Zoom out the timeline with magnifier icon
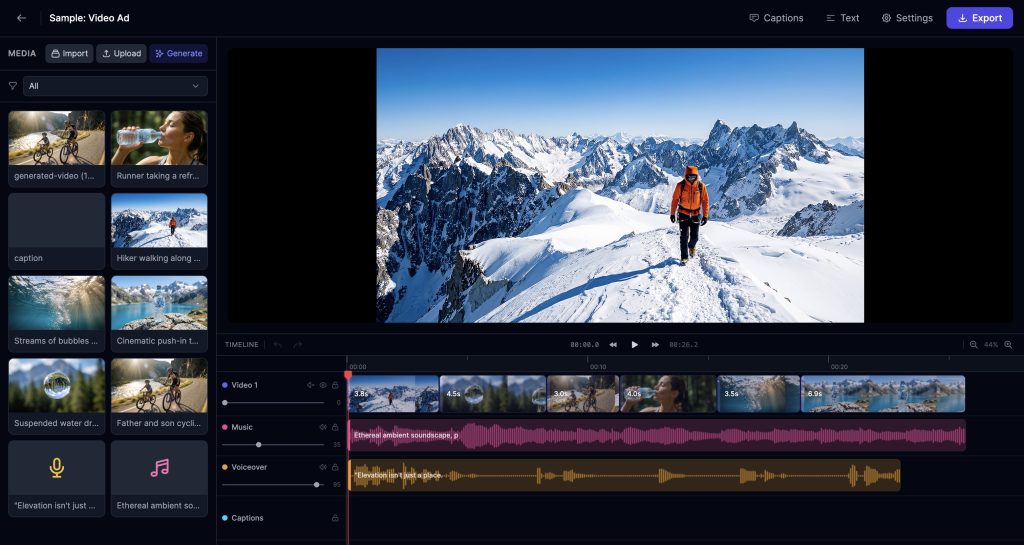This screenshot has width=1024, height=545. pos(973,345)
